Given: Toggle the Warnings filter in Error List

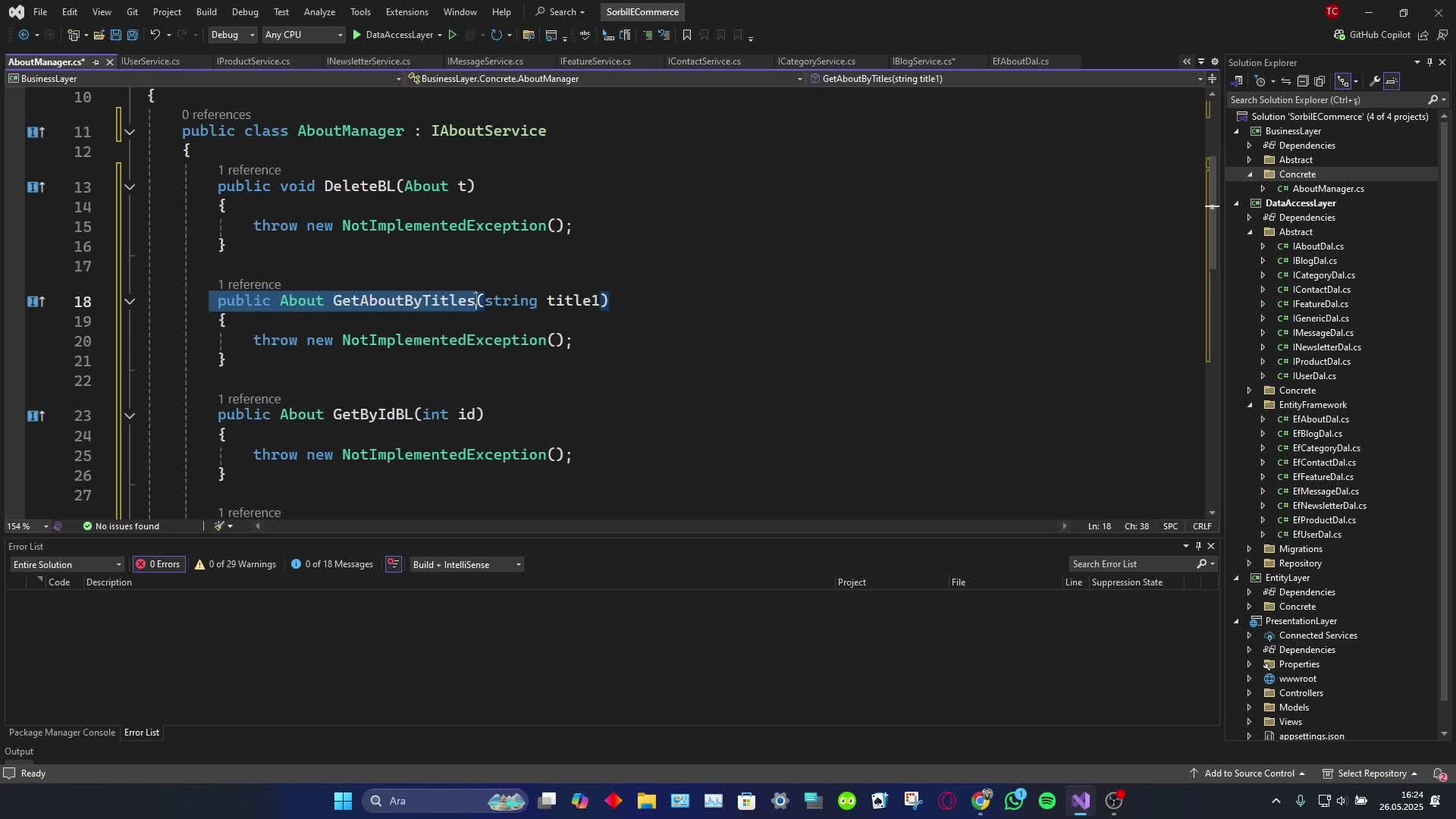Looking at the screenshot, I should click(x=235, y=564).
